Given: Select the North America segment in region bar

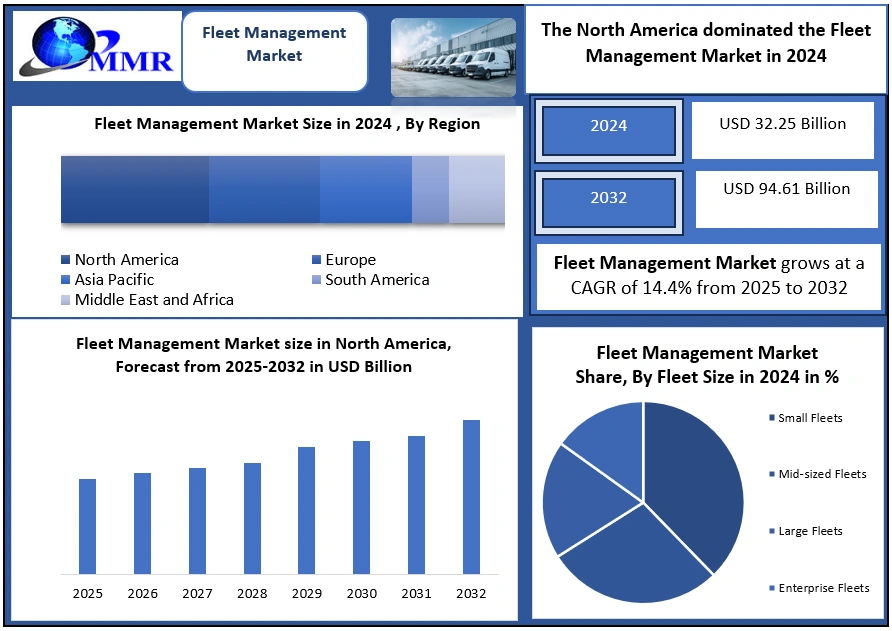Looking at the screenshot, I should pos(134,189).
